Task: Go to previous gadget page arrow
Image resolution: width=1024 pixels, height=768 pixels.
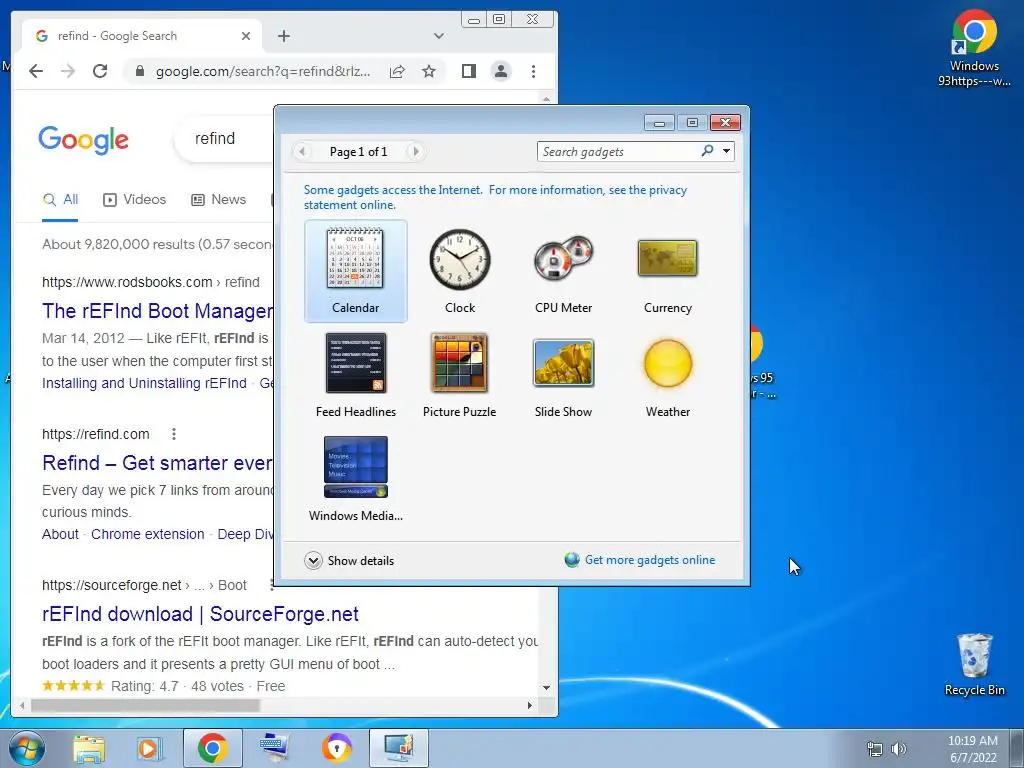Action: 302,152
